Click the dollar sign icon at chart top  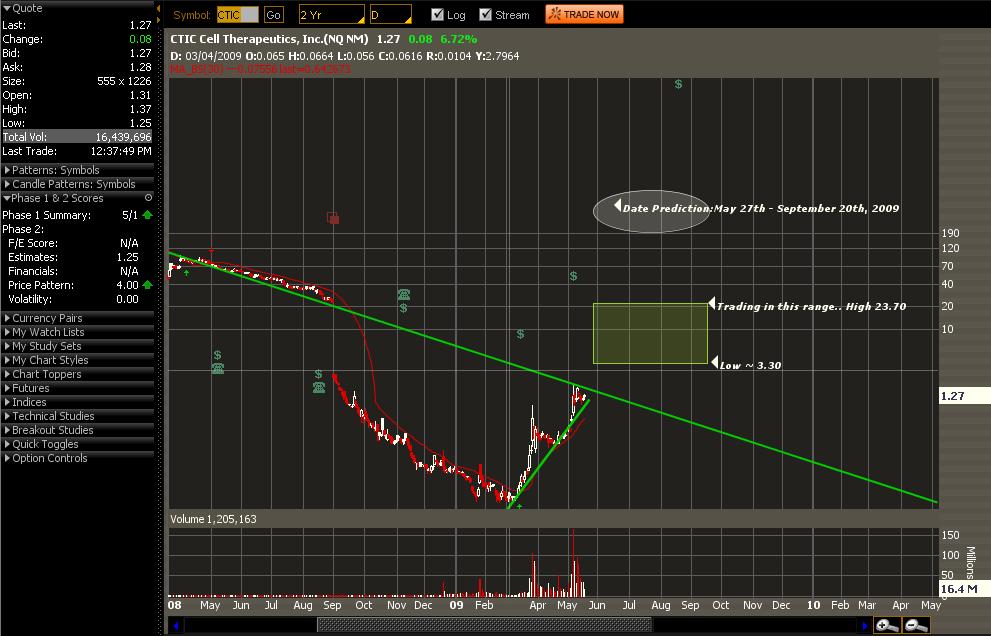point(678,84)
